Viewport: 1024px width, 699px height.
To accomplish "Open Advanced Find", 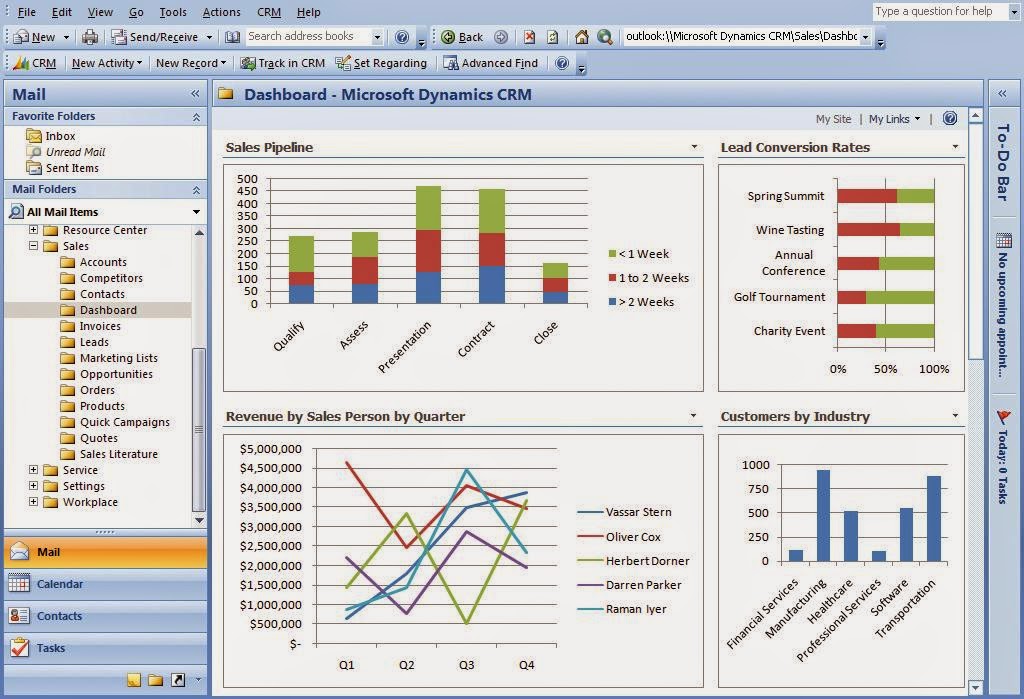I will 491,63.
